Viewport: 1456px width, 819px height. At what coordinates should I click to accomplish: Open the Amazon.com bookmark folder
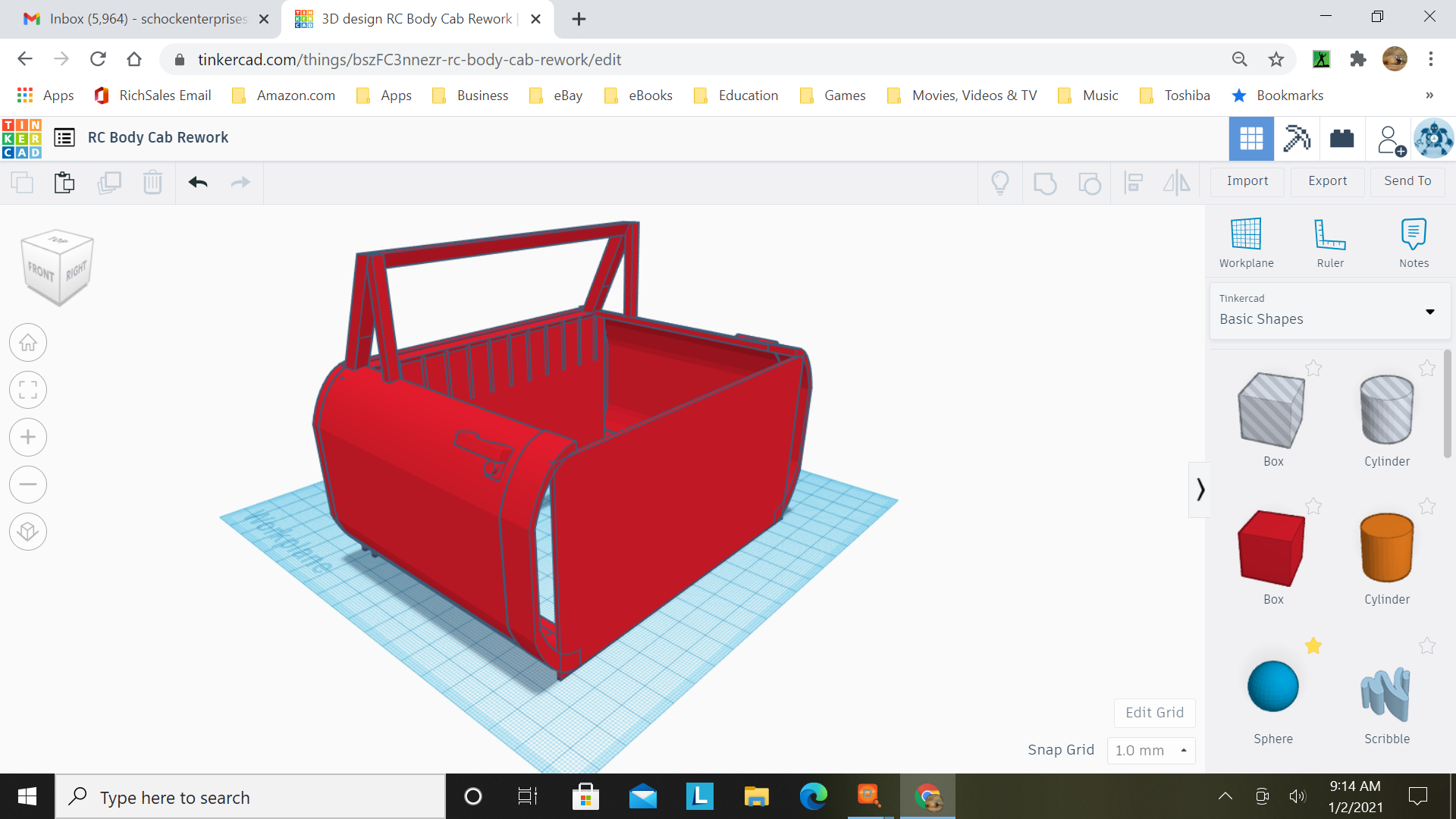[284, 96]
